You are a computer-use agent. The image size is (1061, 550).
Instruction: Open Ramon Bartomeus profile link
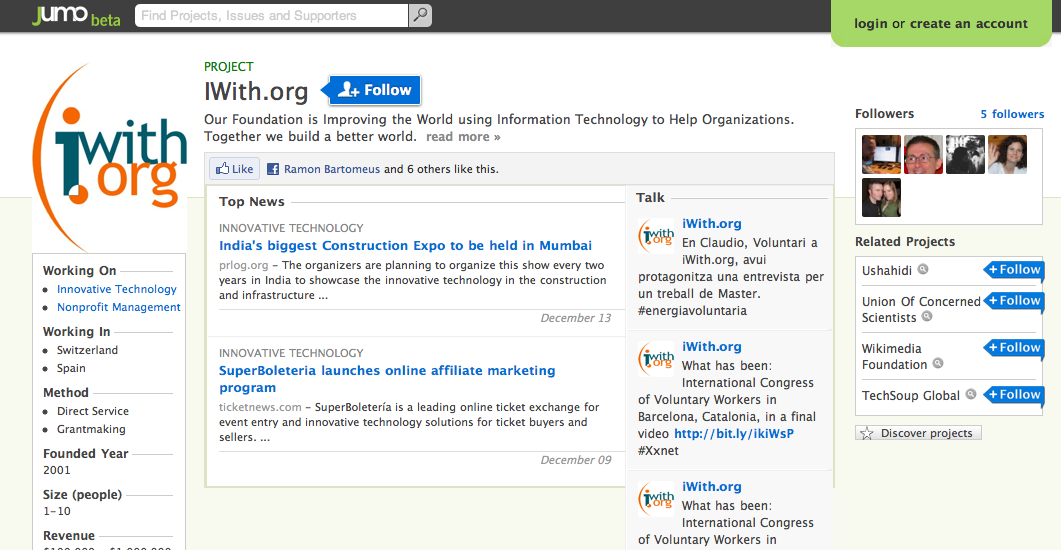(332, 169)
